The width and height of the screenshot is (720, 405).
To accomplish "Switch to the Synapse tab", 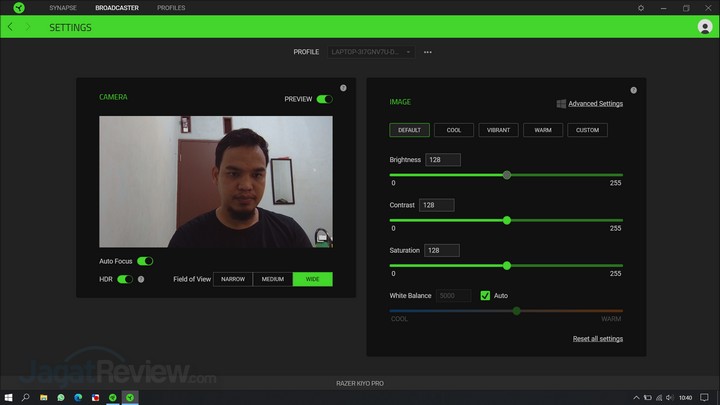I will 63,8.
